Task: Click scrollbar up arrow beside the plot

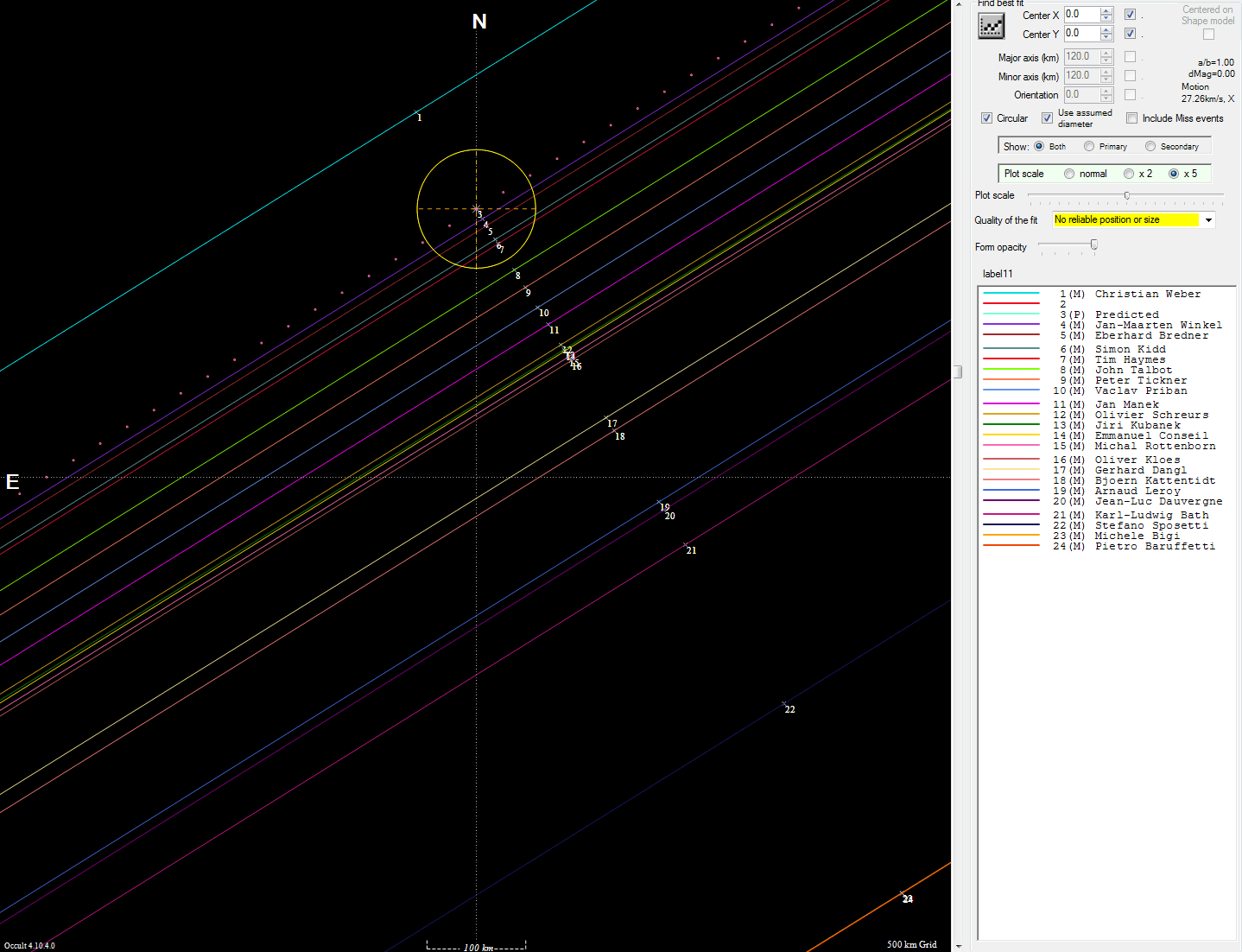Action: pyautogui.click(x=958, y=4)
